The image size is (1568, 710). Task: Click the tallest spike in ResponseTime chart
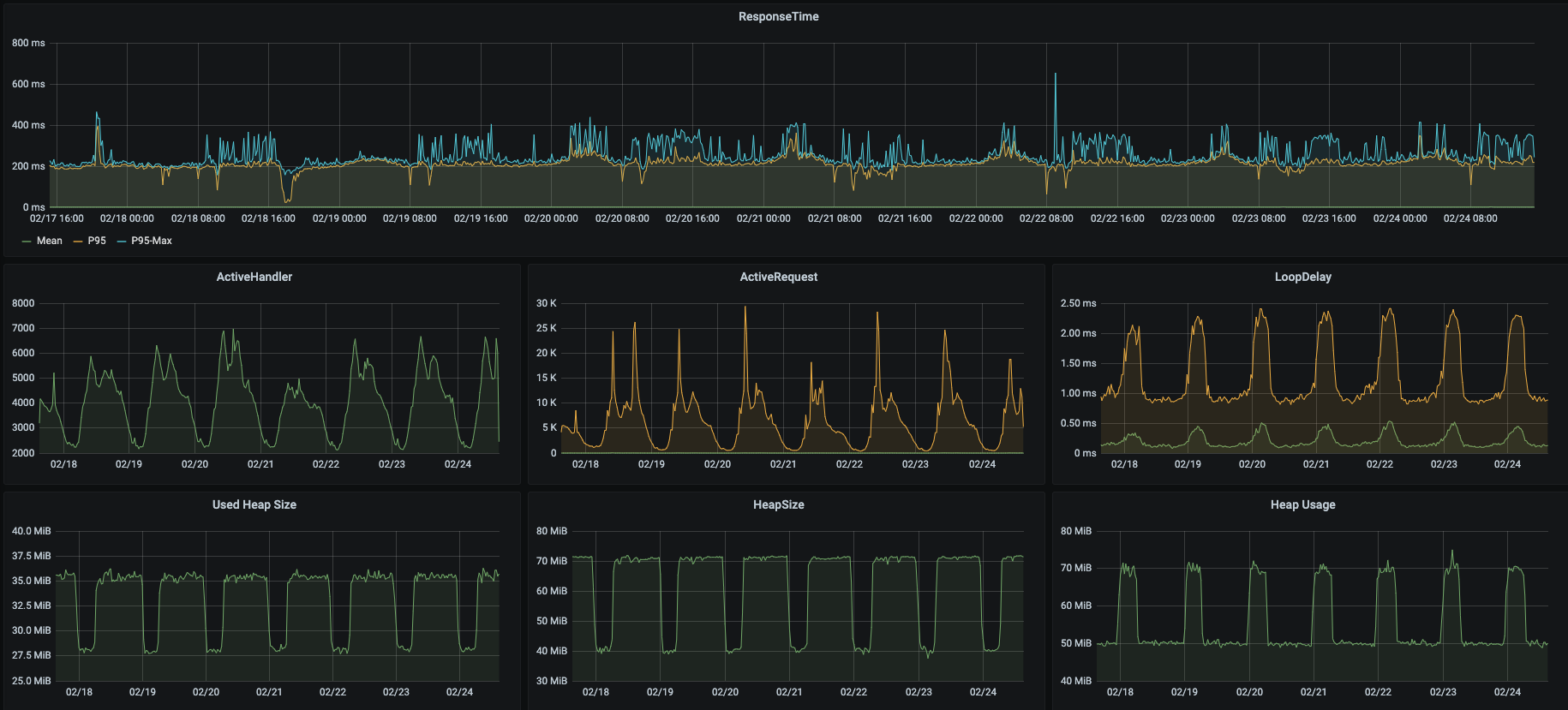coord(1055,75)
